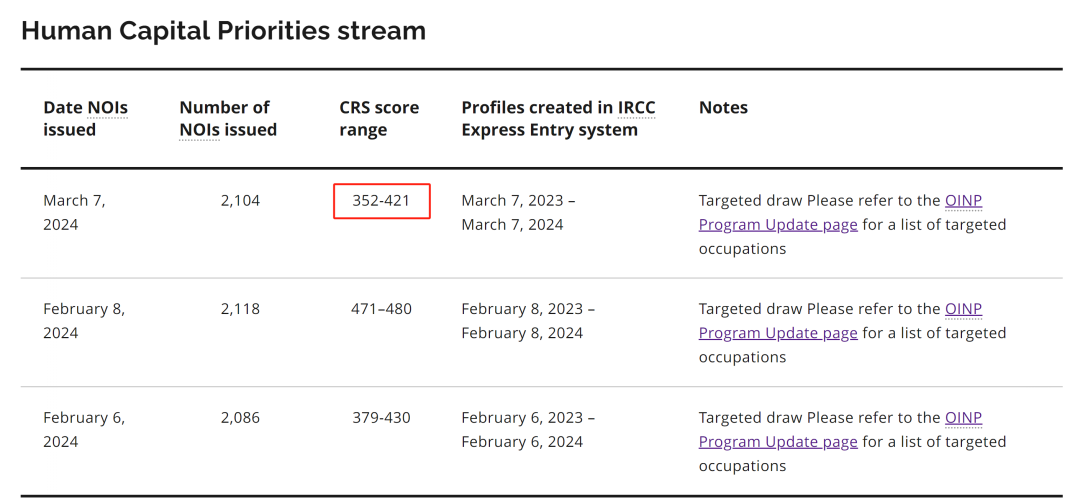Click the 2,118 NOIs issued value
Viewport: 1080px width, 499px height.
pyautogui.click(x=240, y=309)
